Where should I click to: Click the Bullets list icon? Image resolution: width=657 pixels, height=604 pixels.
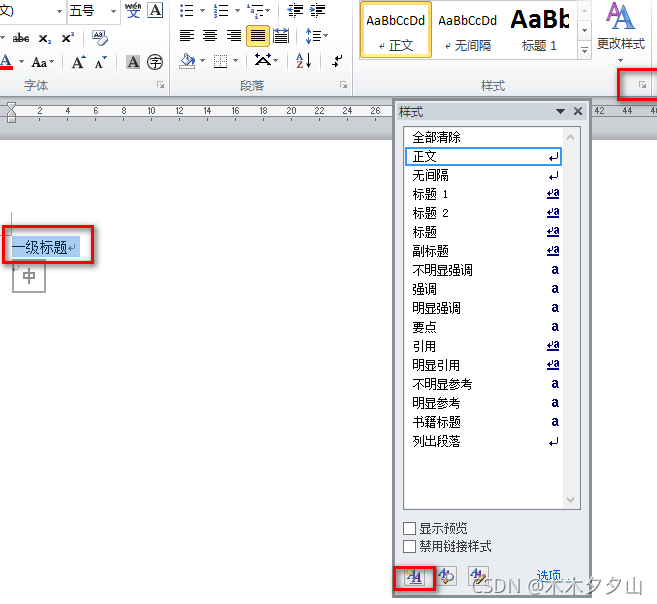(186, 10)
